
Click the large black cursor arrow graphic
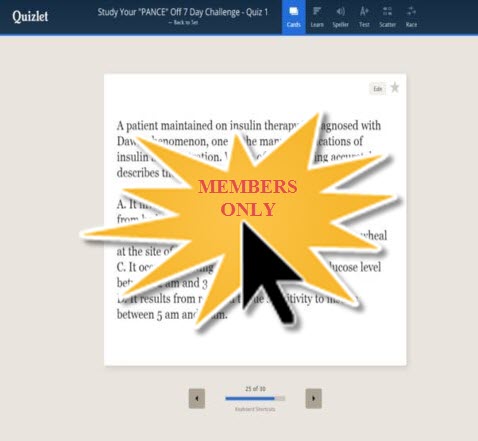[x=268, y=273]
